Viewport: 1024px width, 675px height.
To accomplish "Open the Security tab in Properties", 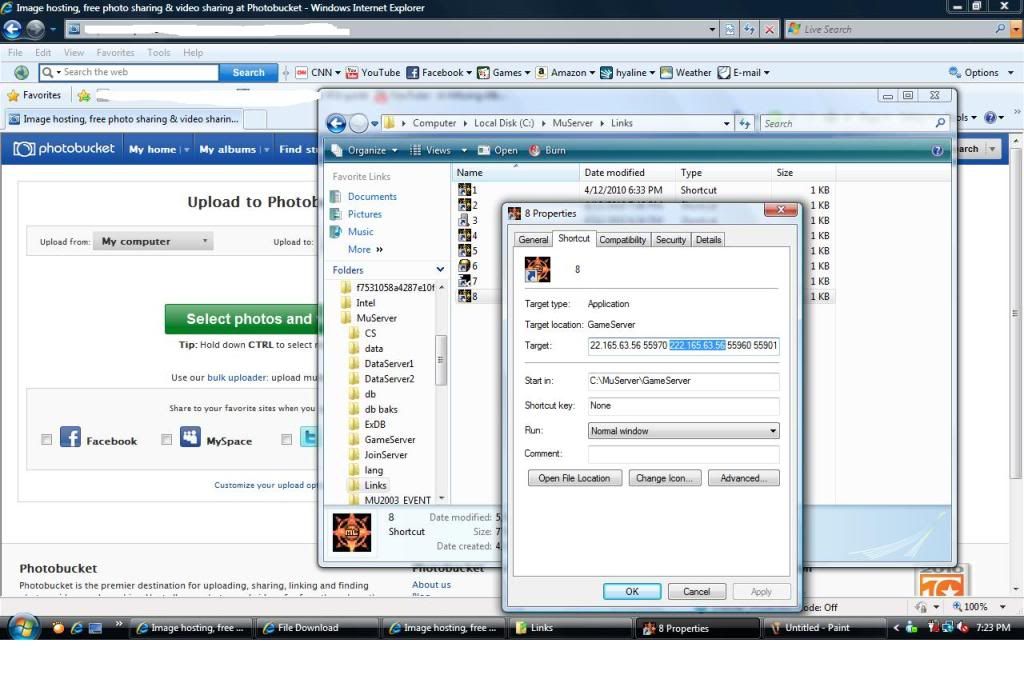I will click(x=671, y=240).
